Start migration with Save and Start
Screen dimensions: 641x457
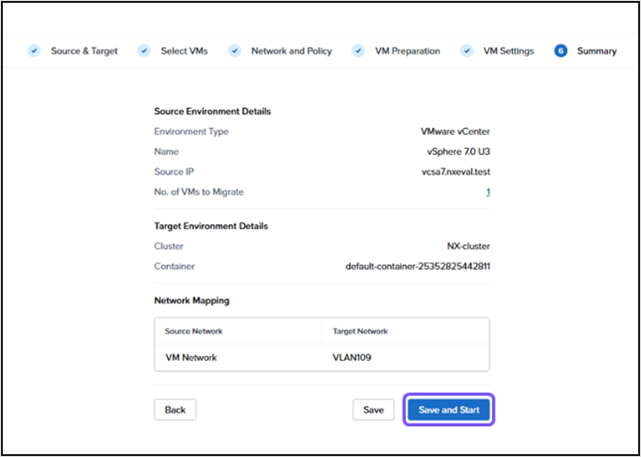click(x=449, y=410)
